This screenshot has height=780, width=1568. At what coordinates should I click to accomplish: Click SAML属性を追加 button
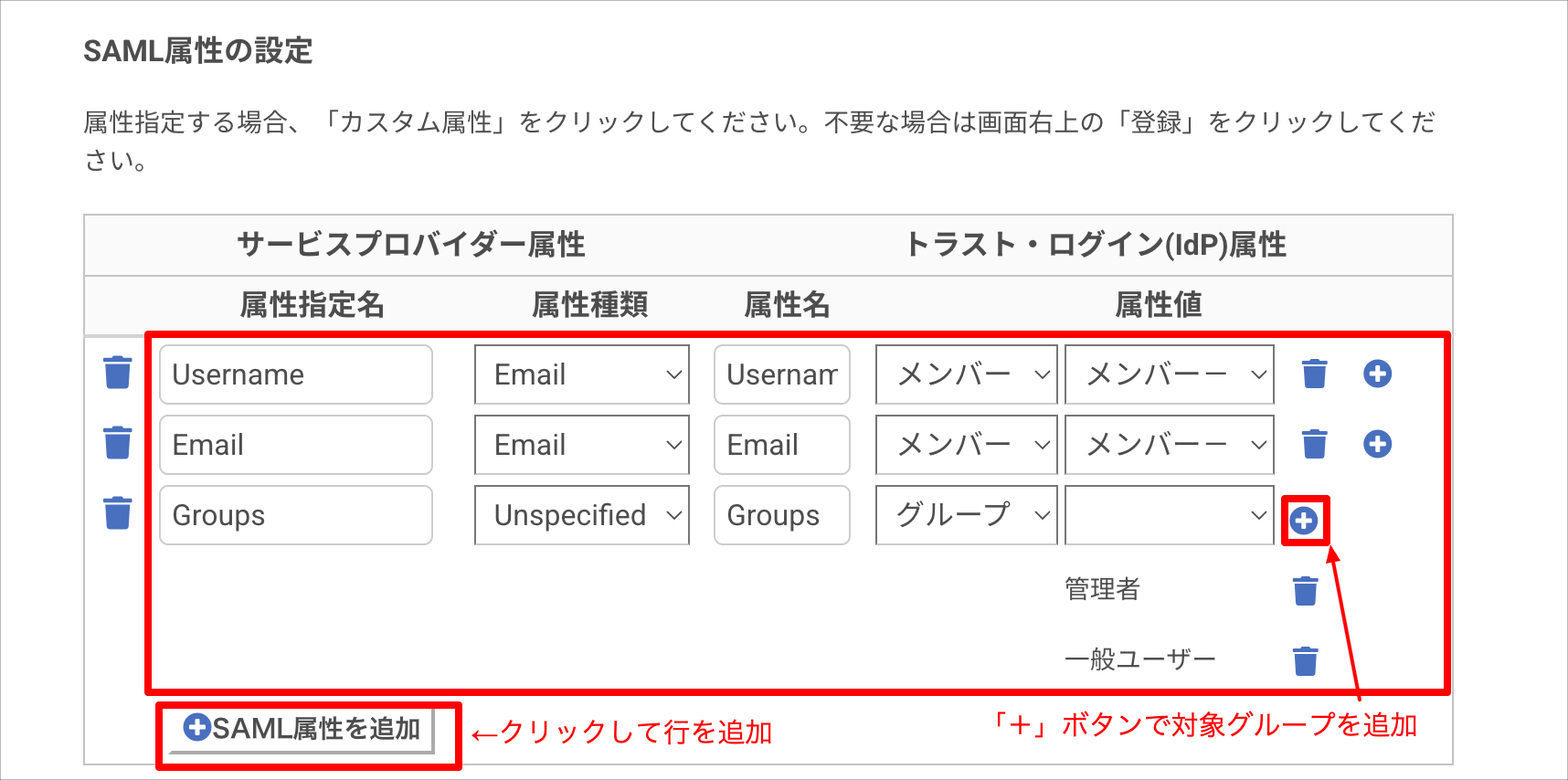(x=302, y=729)
